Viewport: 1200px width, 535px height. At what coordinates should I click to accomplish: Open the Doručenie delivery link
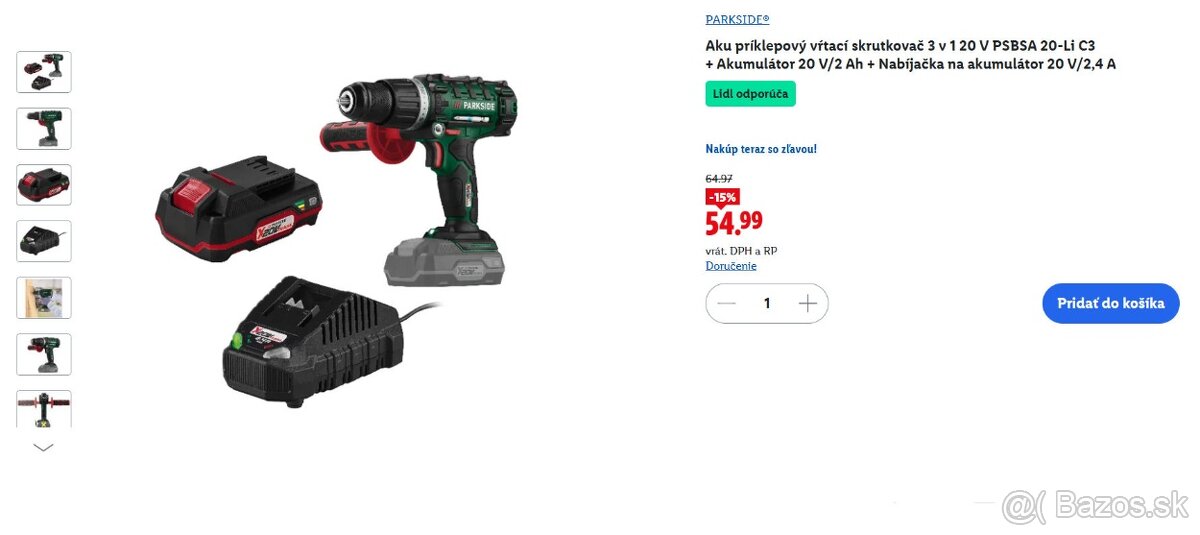click(x=731, y=266)
